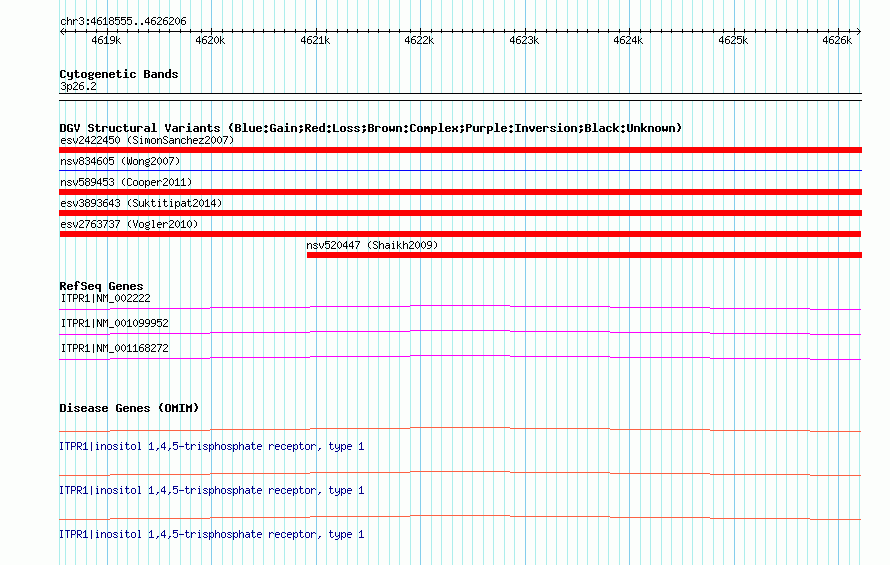Click the magenta gene line under ITPR1|NM_002222
Viewport: 890px width, 565px height.
[460, 308]
